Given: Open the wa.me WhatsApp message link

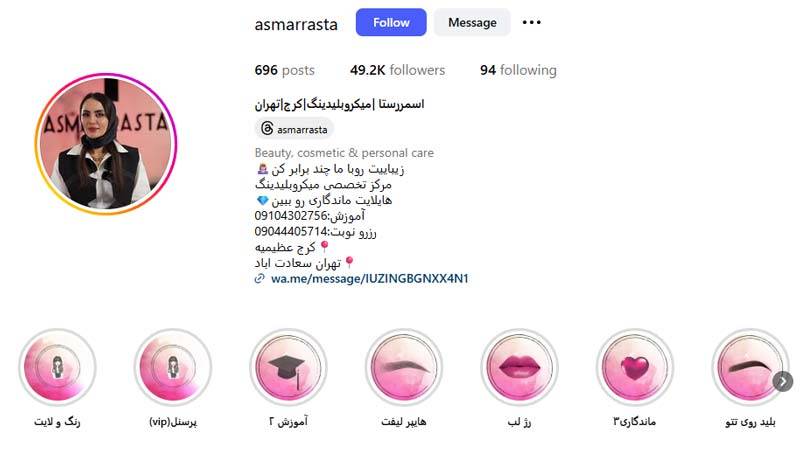Looking at the screenshot, I should (369, 279).
